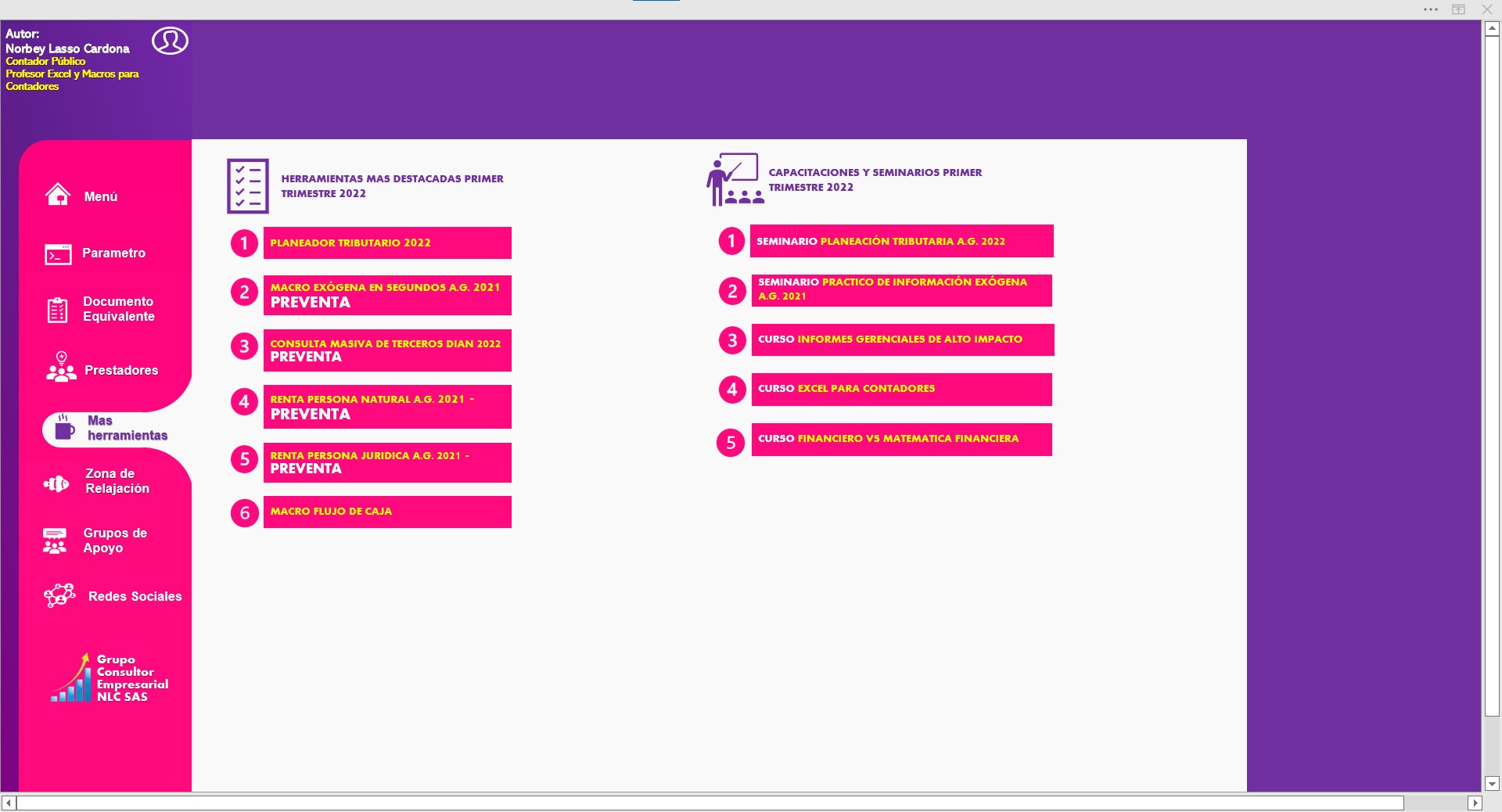Viewport: 1502px width, 812px height.
Task: Click the author name Norbey Lasso Cardona
Action: click(67, 49)
